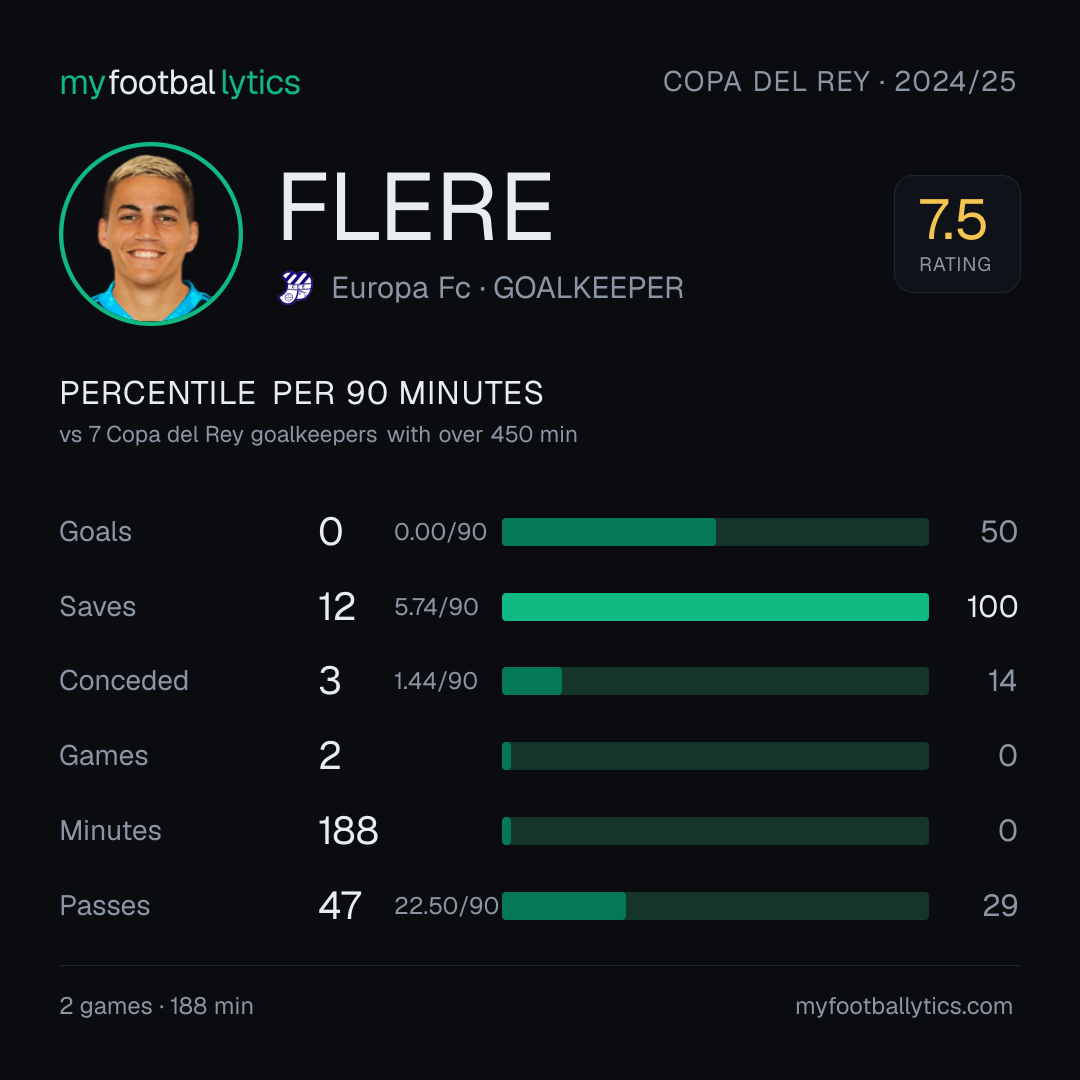Click the Passes percentile bar
The height and width of the screenshot is (1080, 1080).
click(715, 906)
